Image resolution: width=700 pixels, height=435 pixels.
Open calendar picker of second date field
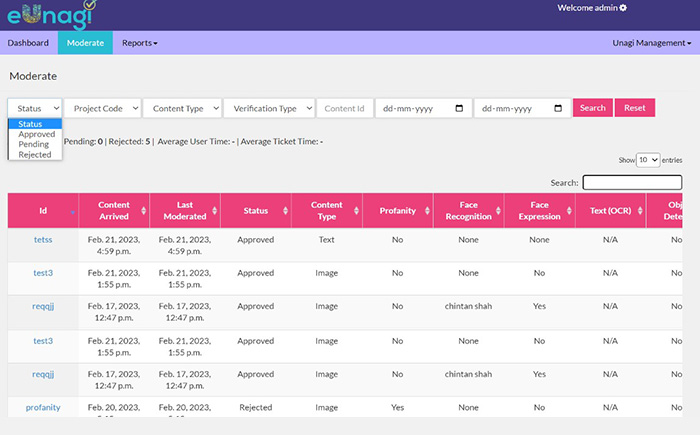[x=558, y=108]
